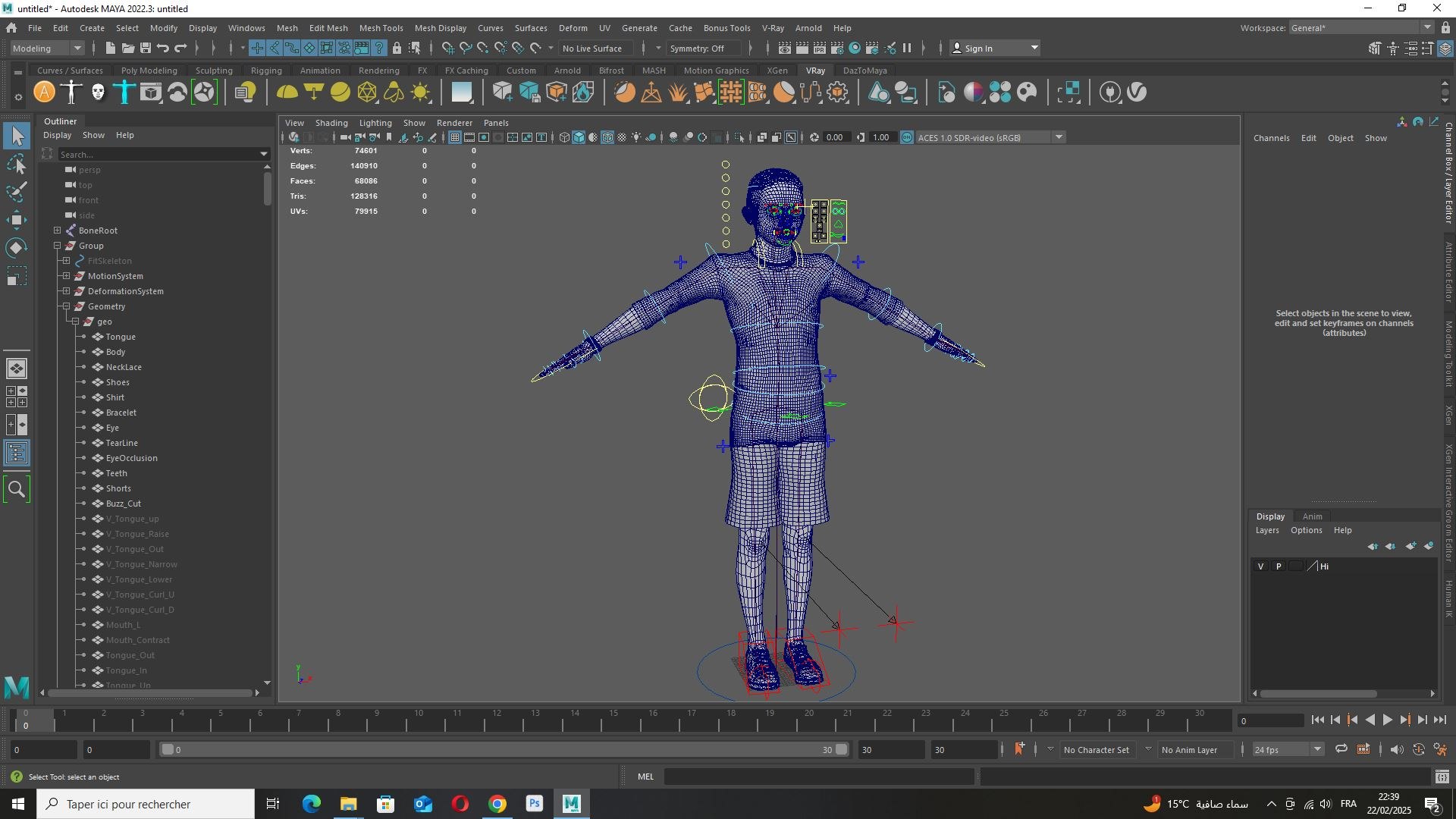The height and width of the screenshot is (819, 1456).
Task: Click go to start of playback
Action: click(1318, 721)
